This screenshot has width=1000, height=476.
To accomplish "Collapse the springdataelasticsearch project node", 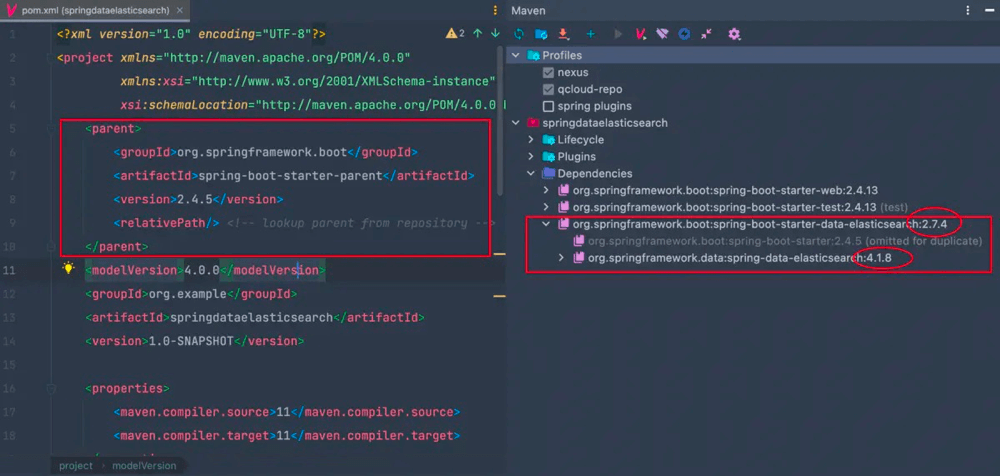I will pyautogui.click(x=517, y=123).
